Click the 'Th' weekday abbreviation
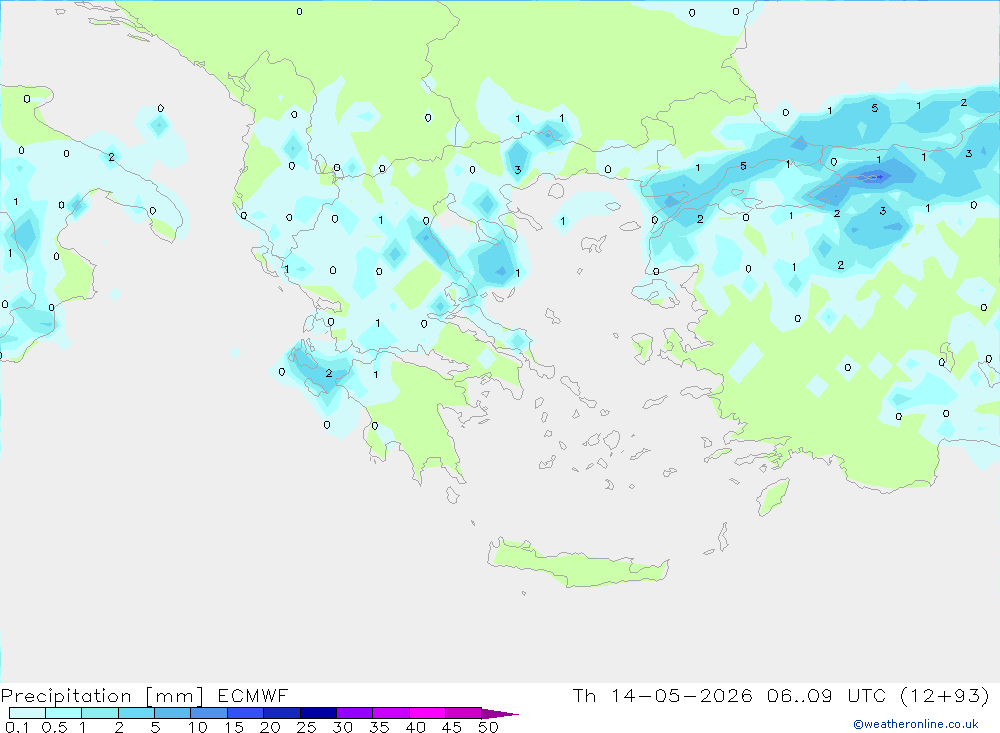 tap(584, 695)
